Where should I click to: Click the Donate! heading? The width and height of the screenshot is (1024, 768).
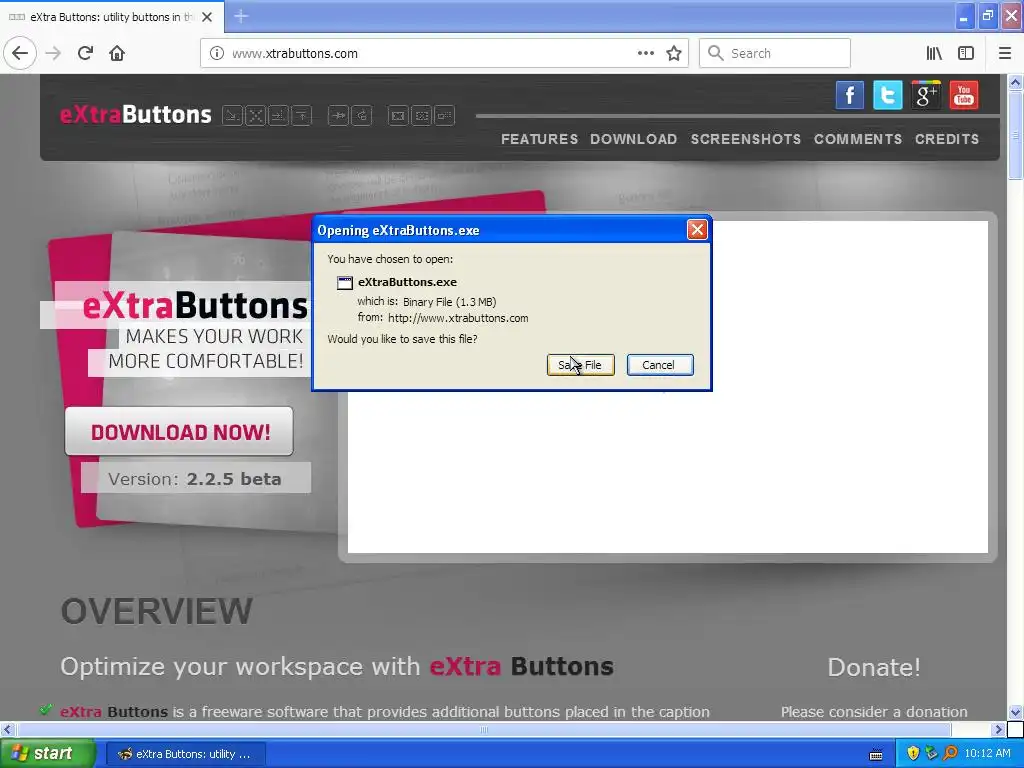874,667
